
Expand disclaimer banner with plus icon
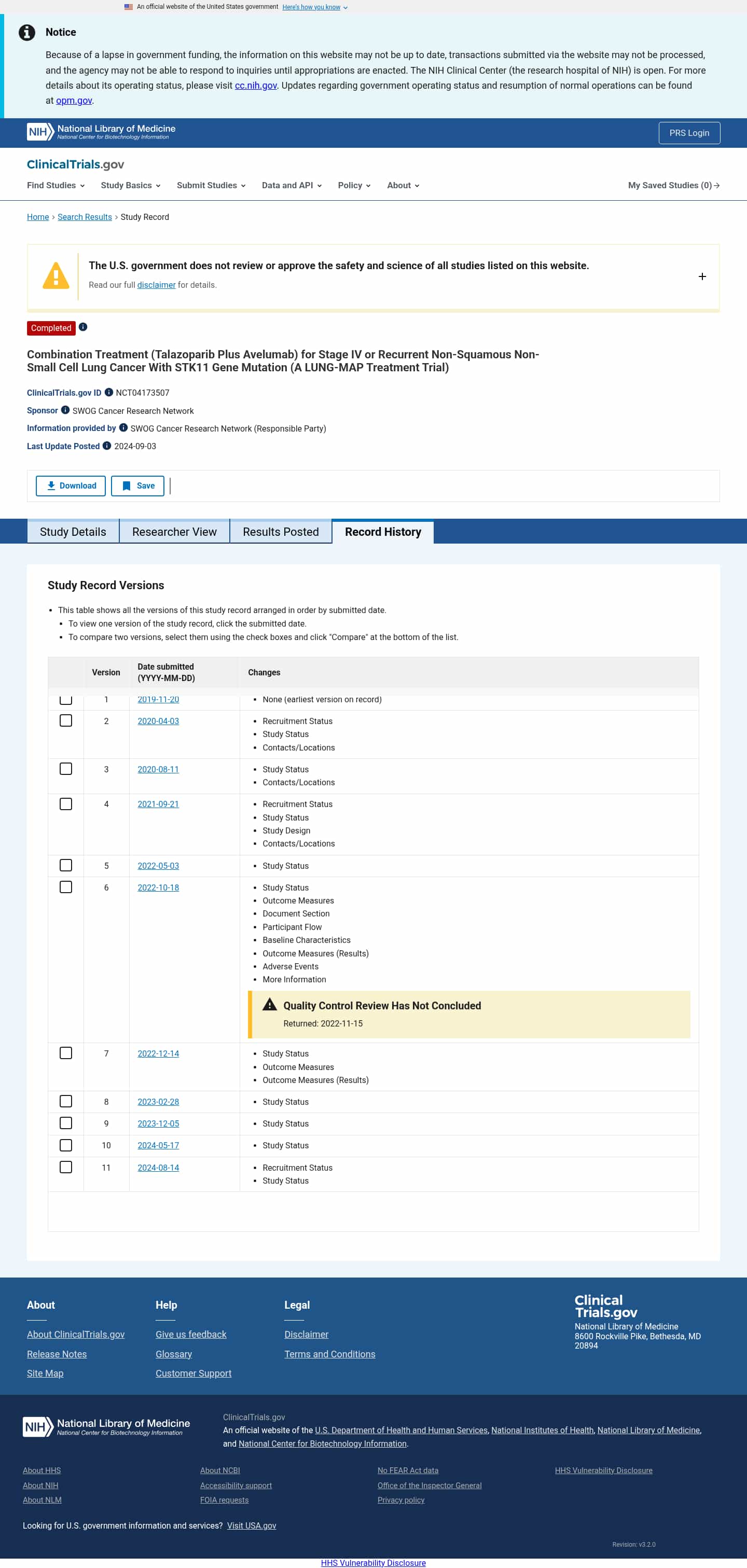pos(701,276)
